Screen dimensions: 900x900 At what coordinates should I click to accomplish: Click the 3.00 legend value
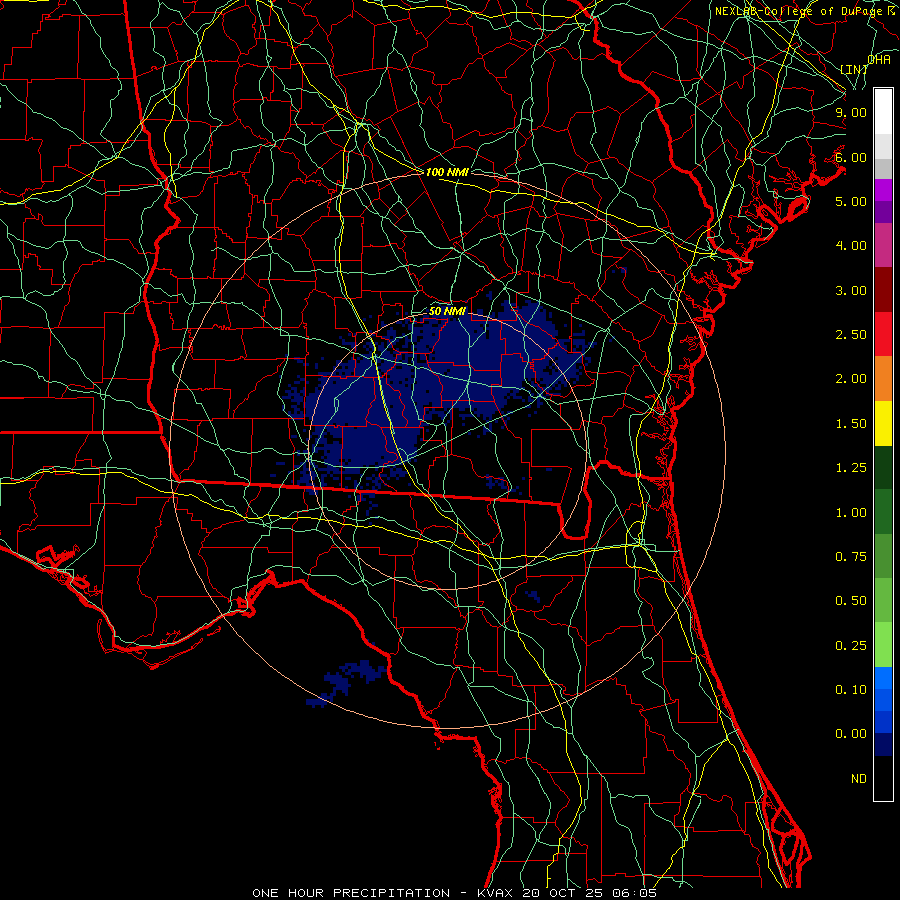click(x=851, y=290)
